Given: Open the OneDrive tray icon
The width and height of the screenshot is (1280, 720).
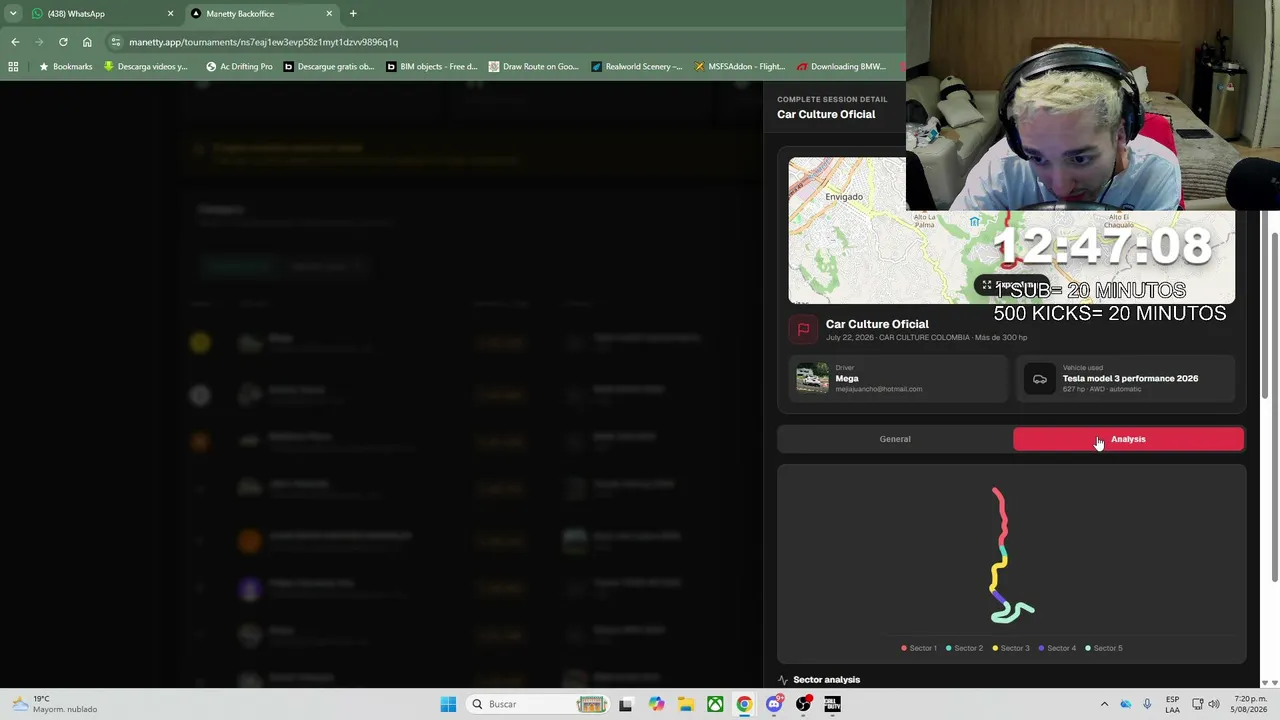Looking at the screenshot, I should 1126,704.
